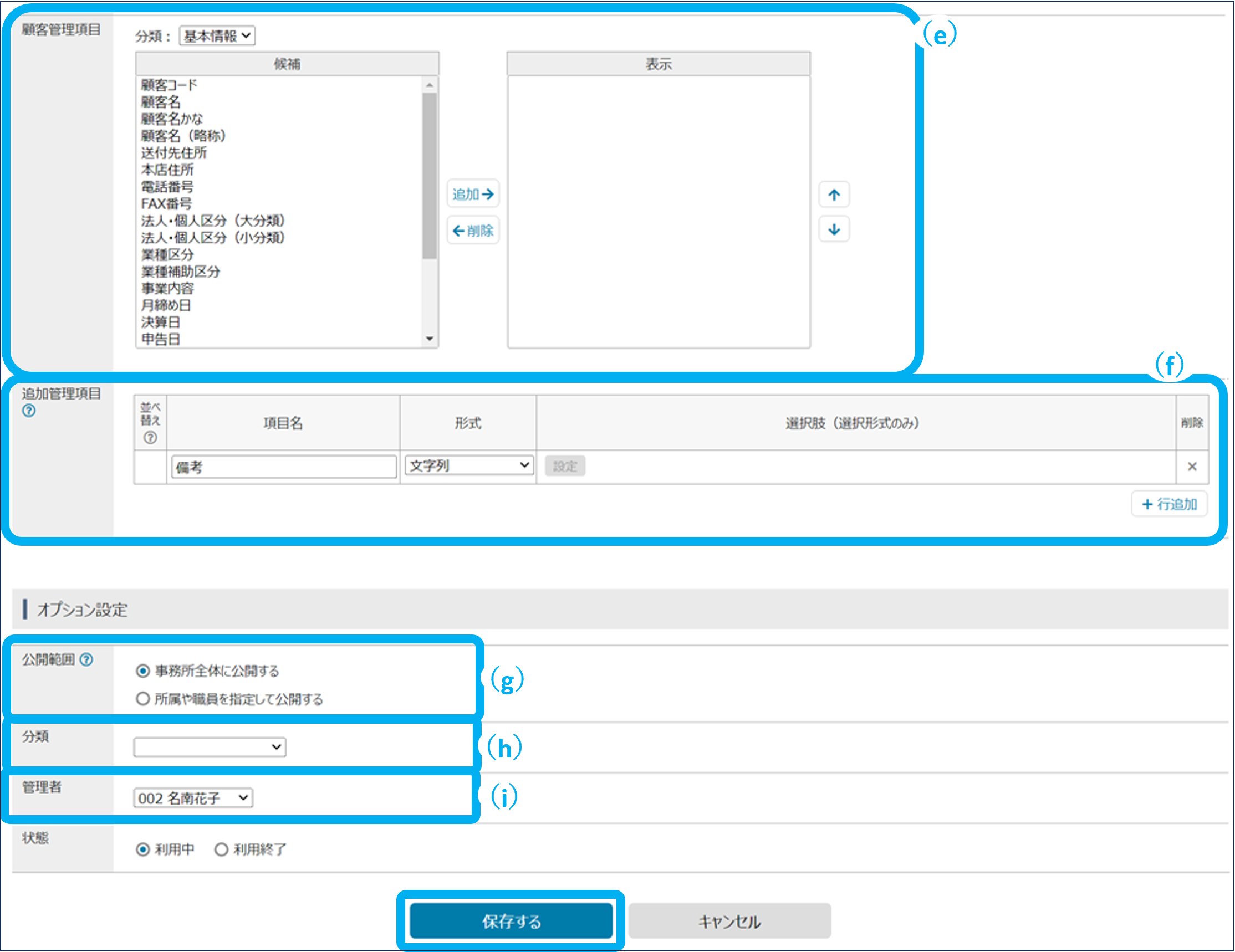The width and height of the screenshot is (1235, 952).
Task: Open the 基本情報 category dropdown
Action: [217, 36]
